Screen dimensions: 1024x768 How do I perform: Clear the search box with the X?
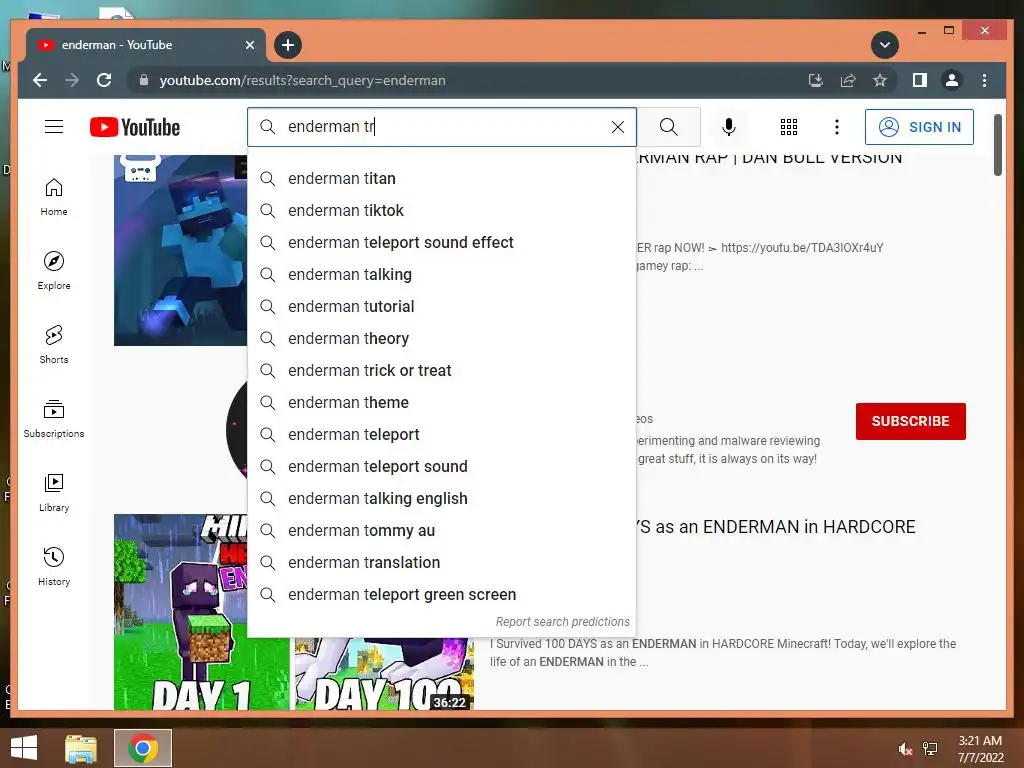(x=618, y=127)
